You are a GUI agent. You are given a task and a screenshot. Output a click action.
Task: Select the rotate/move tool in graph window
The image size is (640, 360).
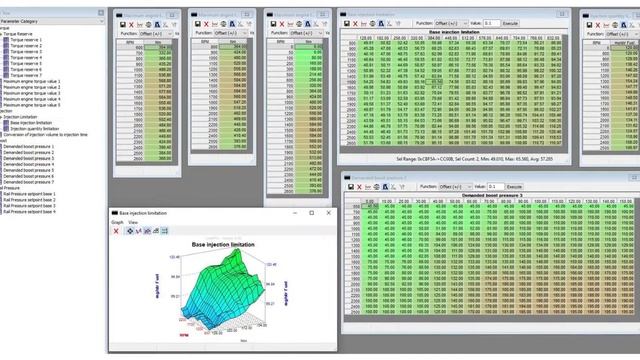pos(130,231)
